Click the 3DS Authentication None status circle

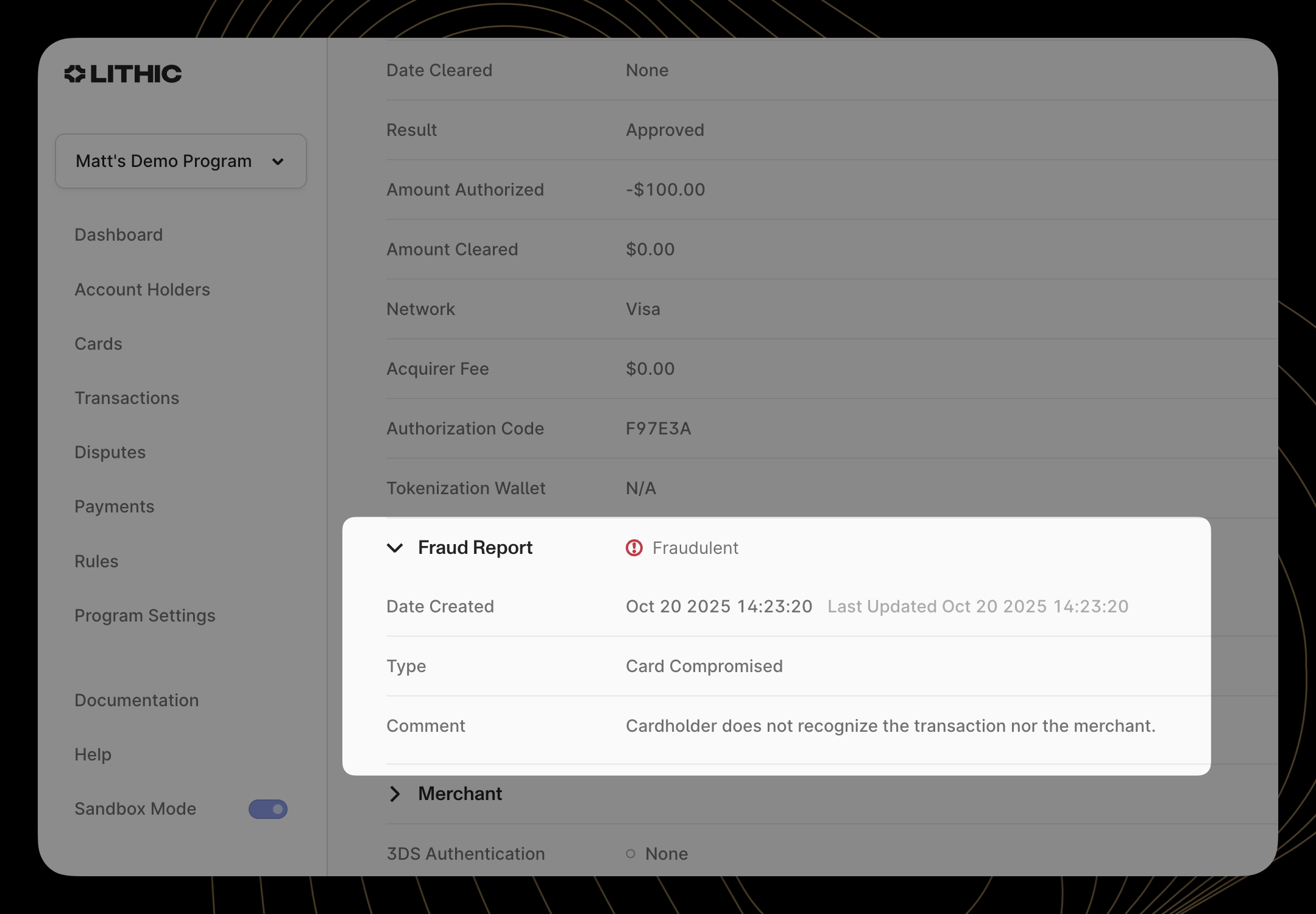pyautogui.click(x=631, y=854)
